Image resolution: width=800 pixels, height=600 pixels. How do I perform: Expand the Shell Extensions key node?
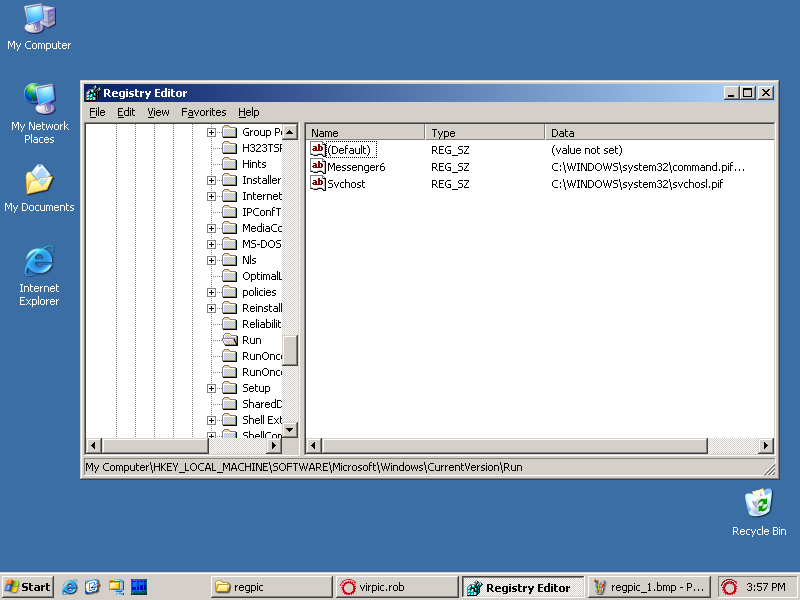(x=211, y=420)
